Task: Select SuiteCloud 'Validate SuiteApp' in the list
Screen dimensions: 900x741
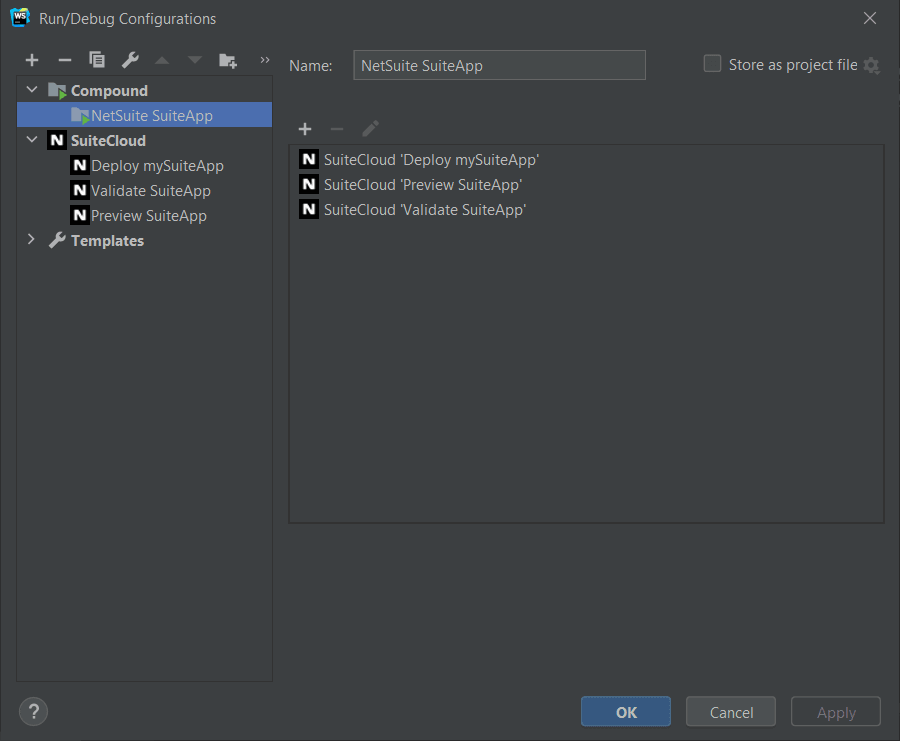Action: [x=586, y=210]
